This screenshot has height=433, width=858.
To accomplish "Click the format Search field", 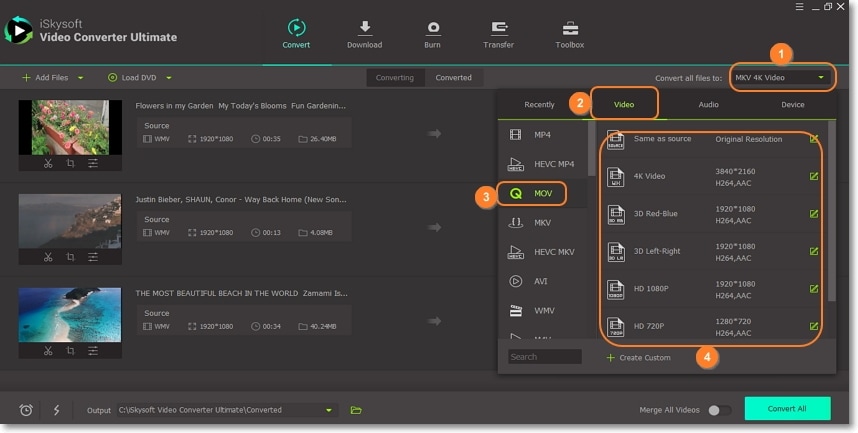I will point(544,357).
